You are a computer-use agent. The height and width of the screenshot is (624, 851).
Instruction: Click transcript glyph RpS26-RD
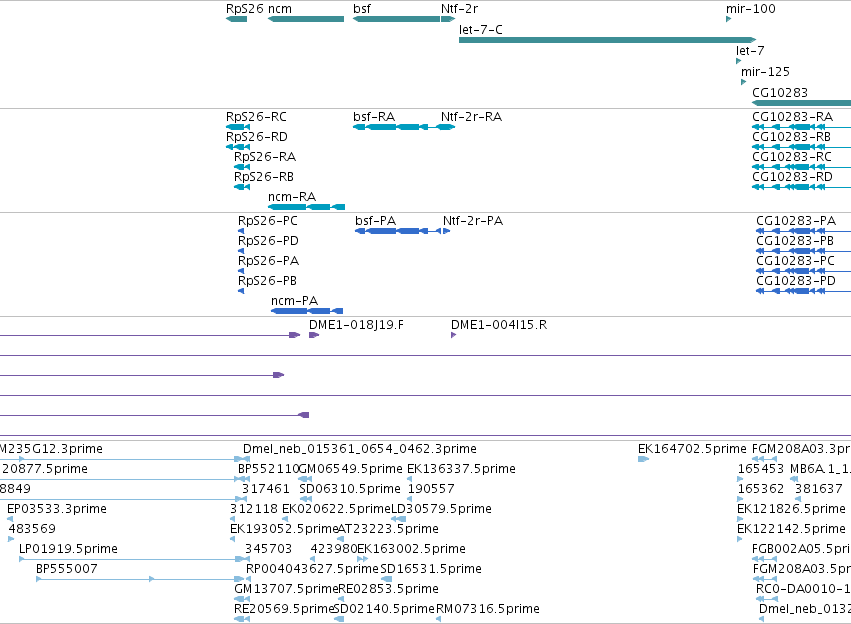click(238, 147)
